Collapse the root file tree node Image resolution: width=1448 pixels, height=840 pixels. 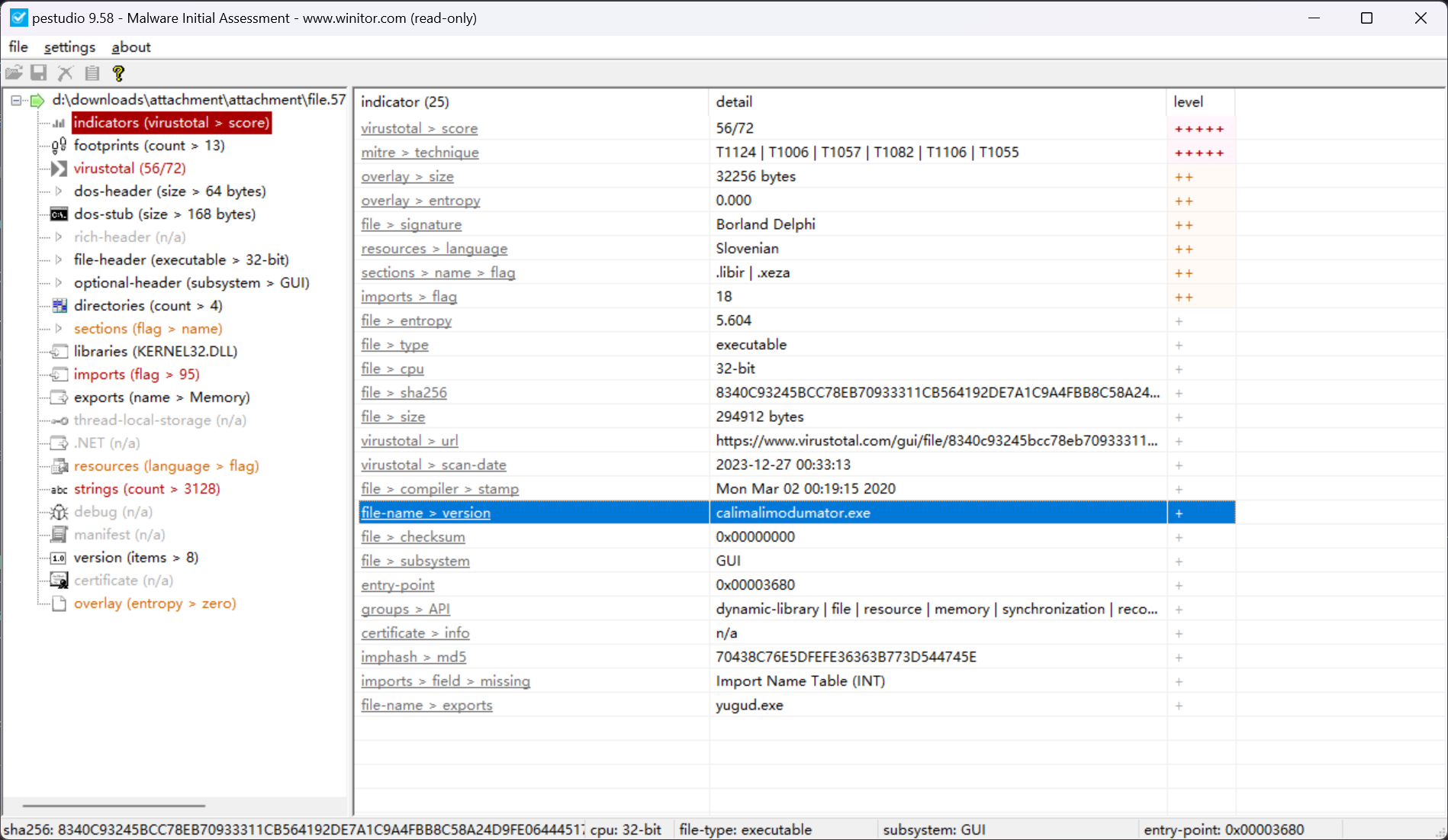[x=16, y=100]
